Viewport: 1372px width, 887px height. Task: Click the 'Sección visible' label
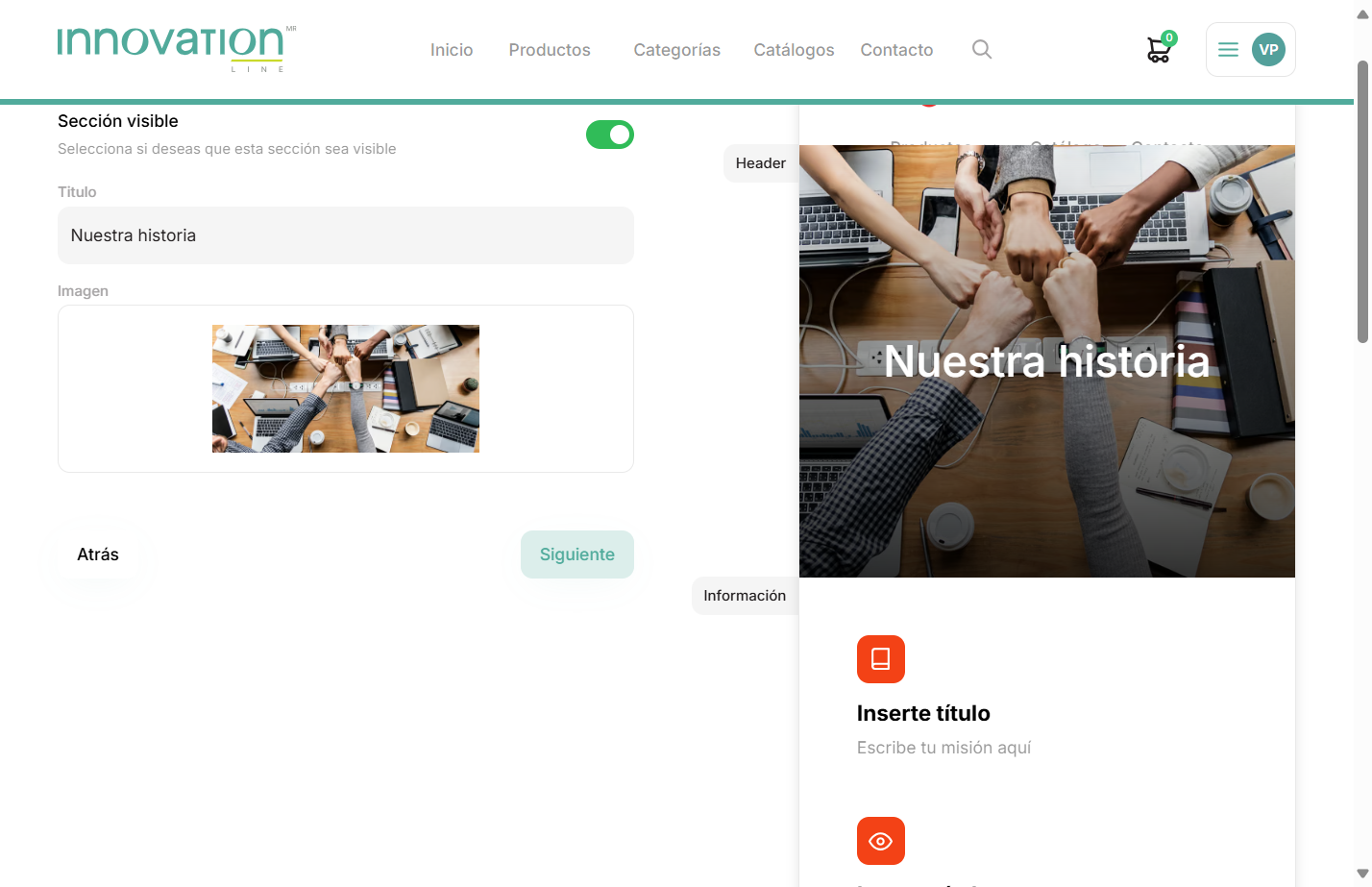point(118,121)
